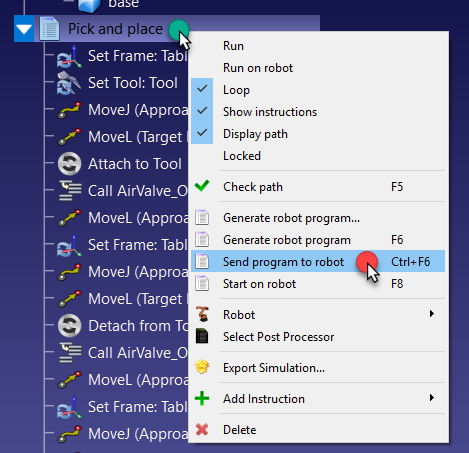Click the green Check path checkmark icon
Viewport: 469px width, 453px height.
pos(202,186)
